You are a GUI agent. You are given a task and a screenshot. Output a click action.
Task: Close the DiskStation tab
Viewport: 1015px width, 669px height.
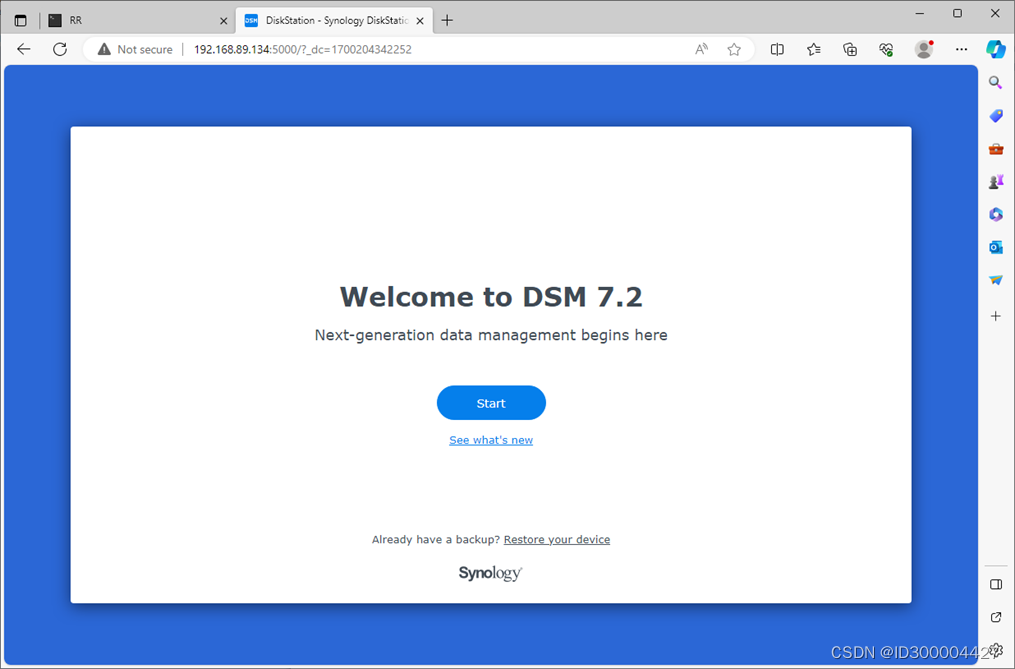click(x=420, y=21)
